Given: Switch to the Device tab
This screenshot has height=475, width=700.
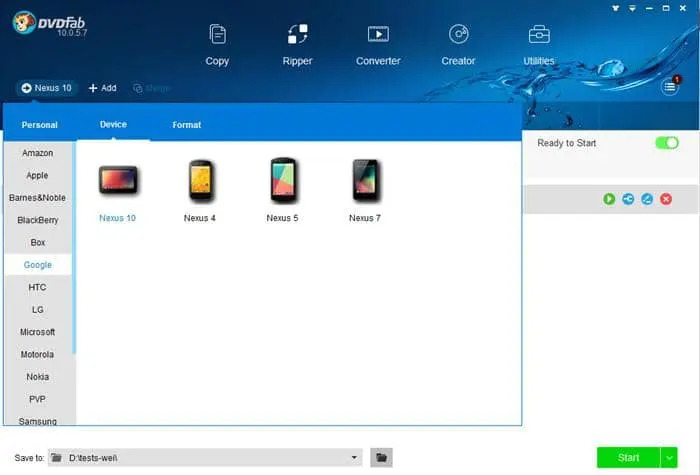Looking at the screenshot, I should [x=113, y=125].
